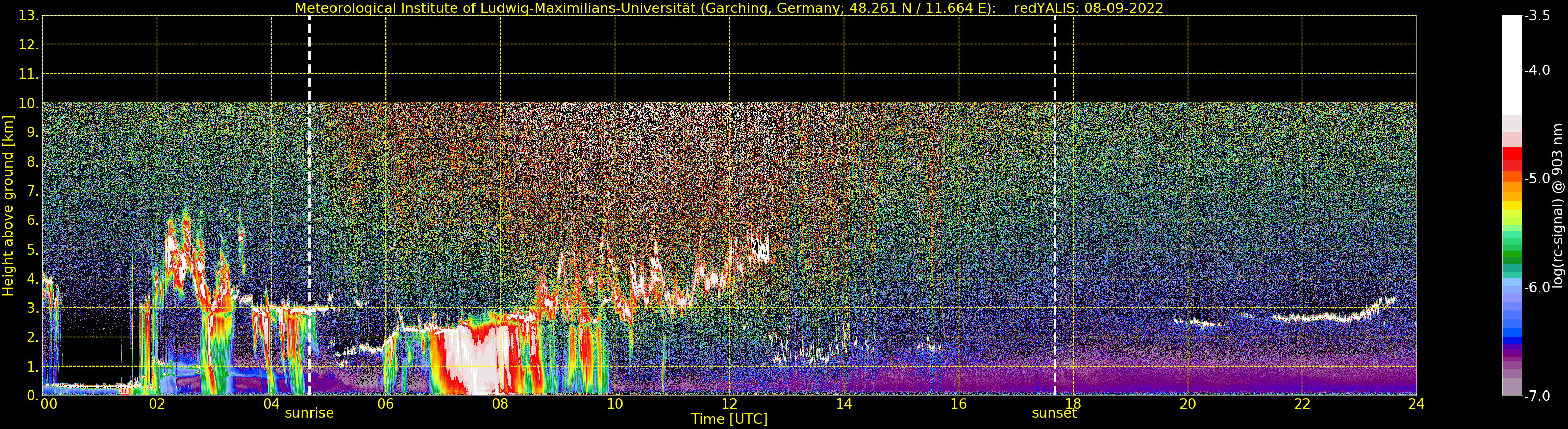
Task: Click the 'log(rc-signal) @903 nm' colorbar label
Action: click(1558, 206)
